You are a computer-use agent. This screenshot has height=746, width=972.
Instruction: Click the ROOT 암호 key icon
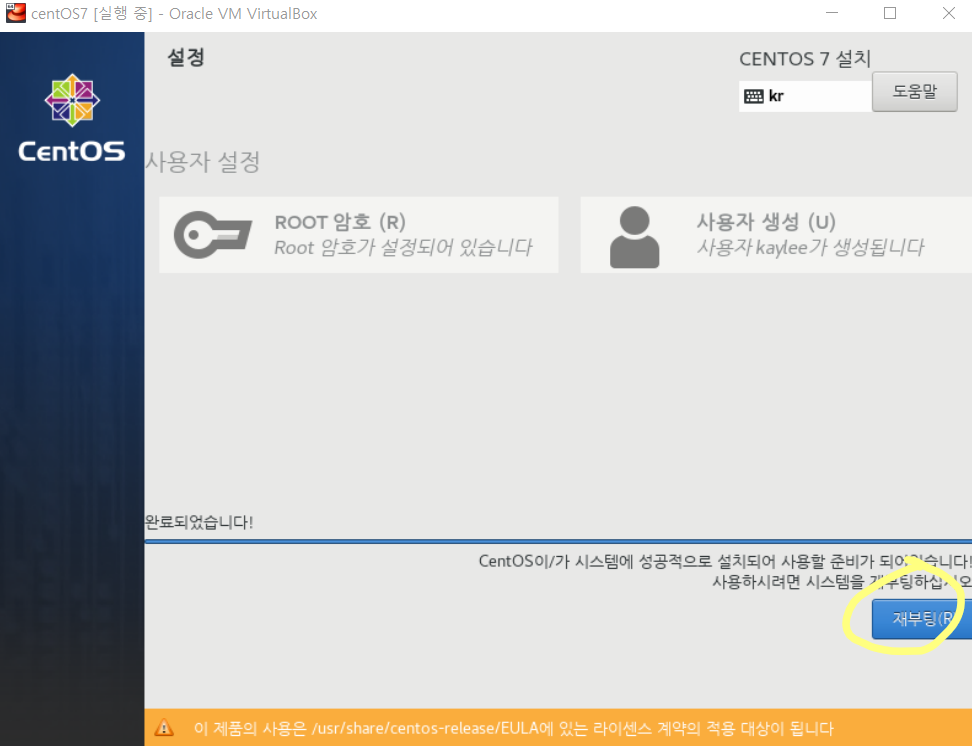(x=213, y=235)
